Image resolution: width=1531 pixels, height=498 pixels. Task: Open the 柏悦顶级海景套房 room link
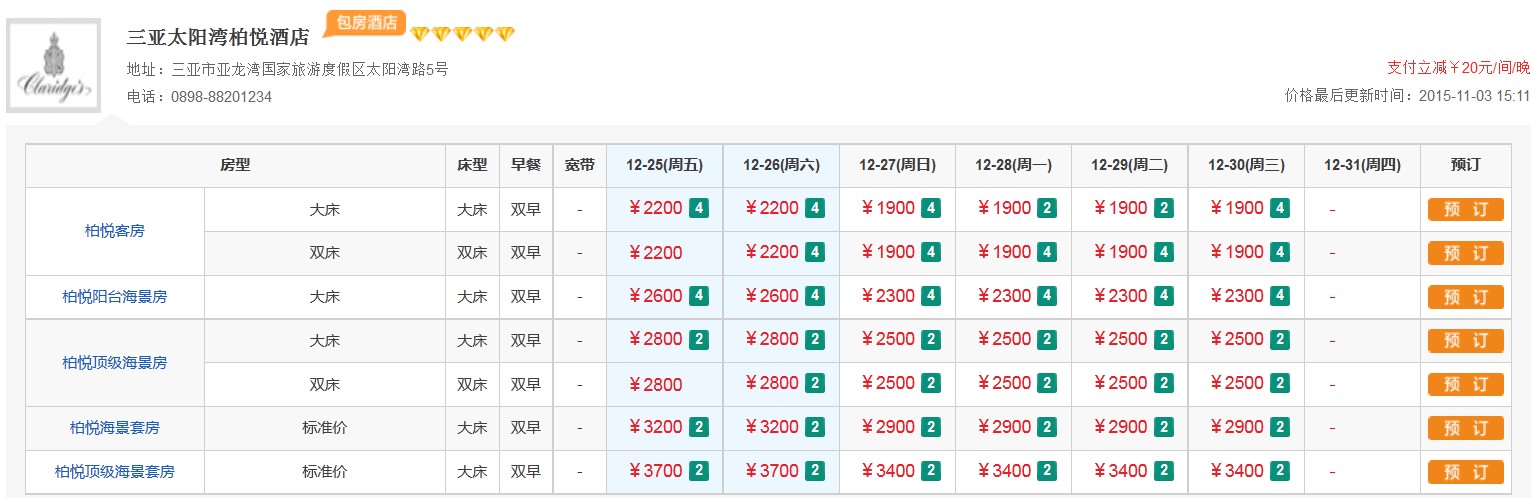coord(114,471)
